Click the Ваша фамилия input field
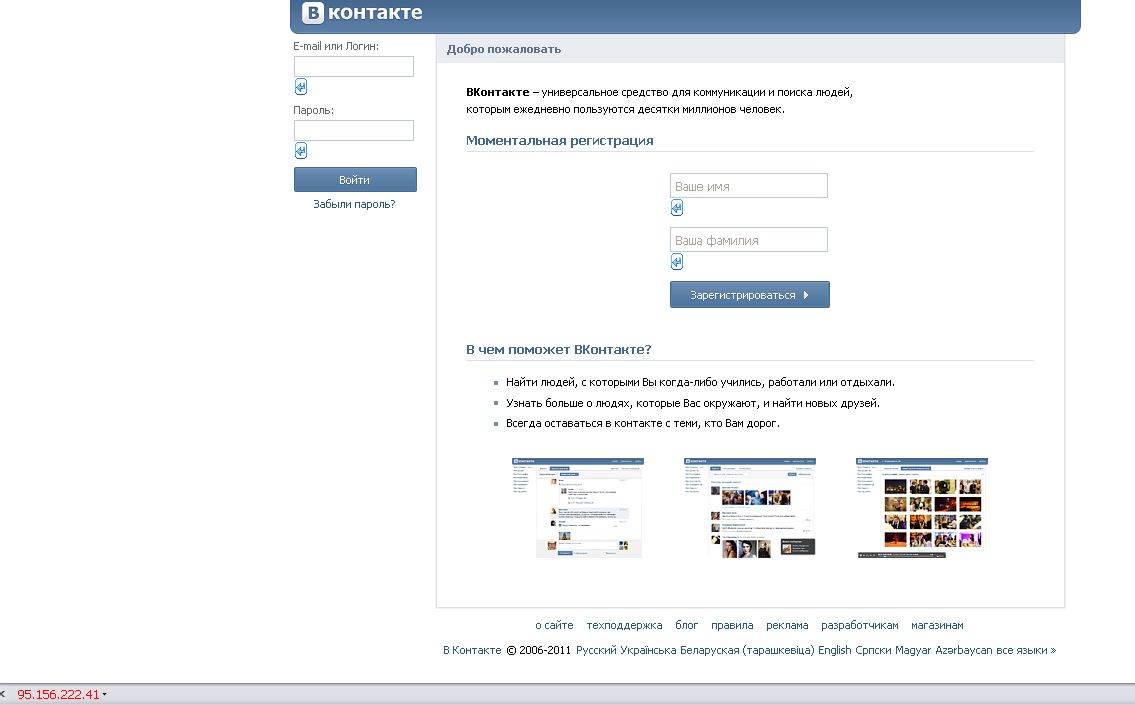 pos(748,240)
